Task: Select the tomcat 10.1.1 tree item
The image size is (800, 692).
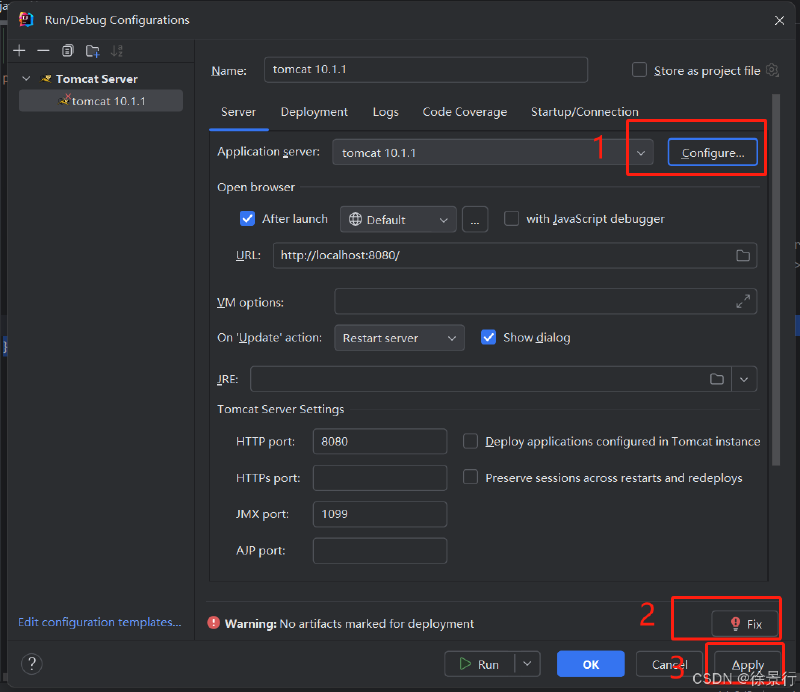Action: [101, 101]
